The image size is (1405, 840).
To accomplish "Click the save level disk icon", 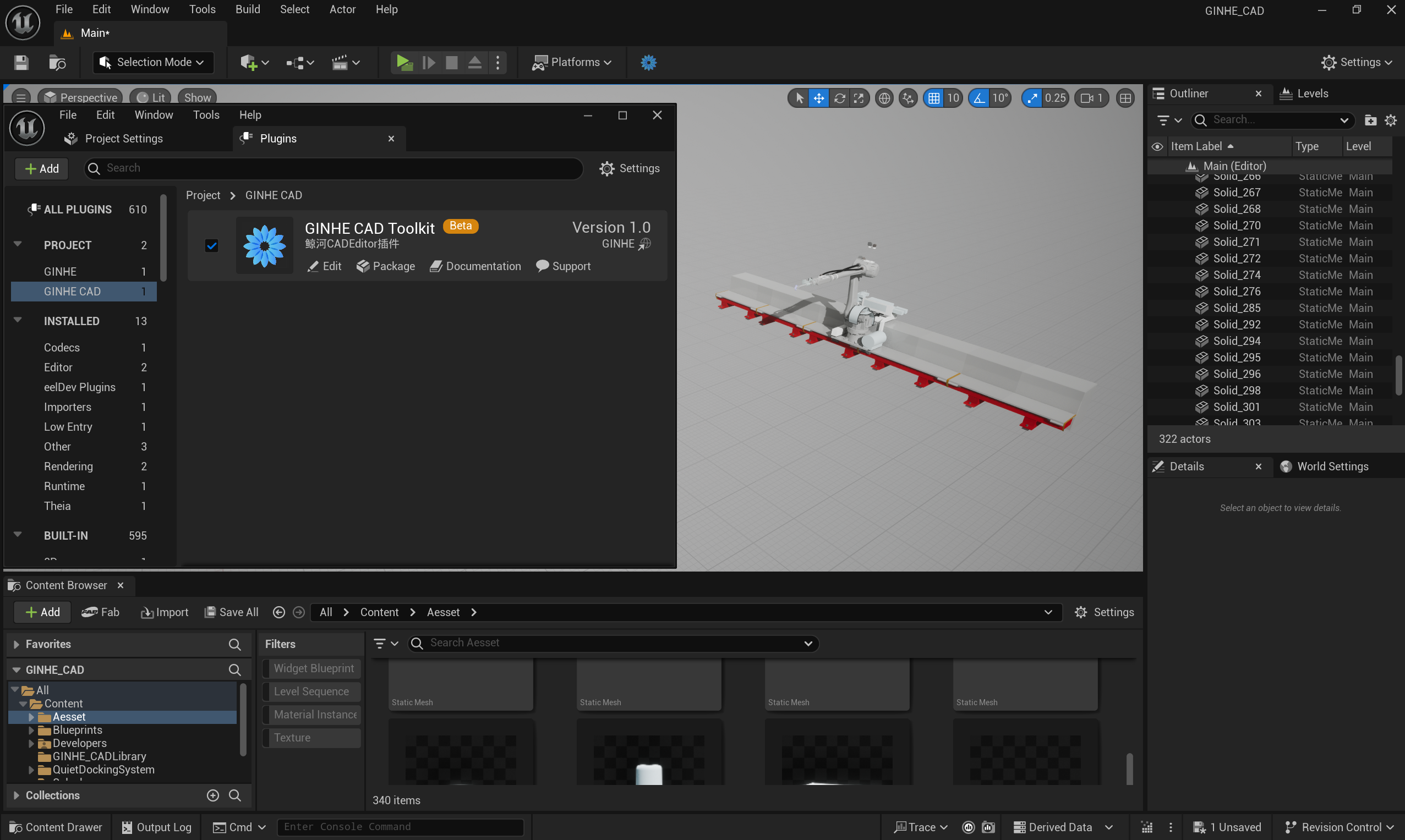I will click(x=21, y=62).
